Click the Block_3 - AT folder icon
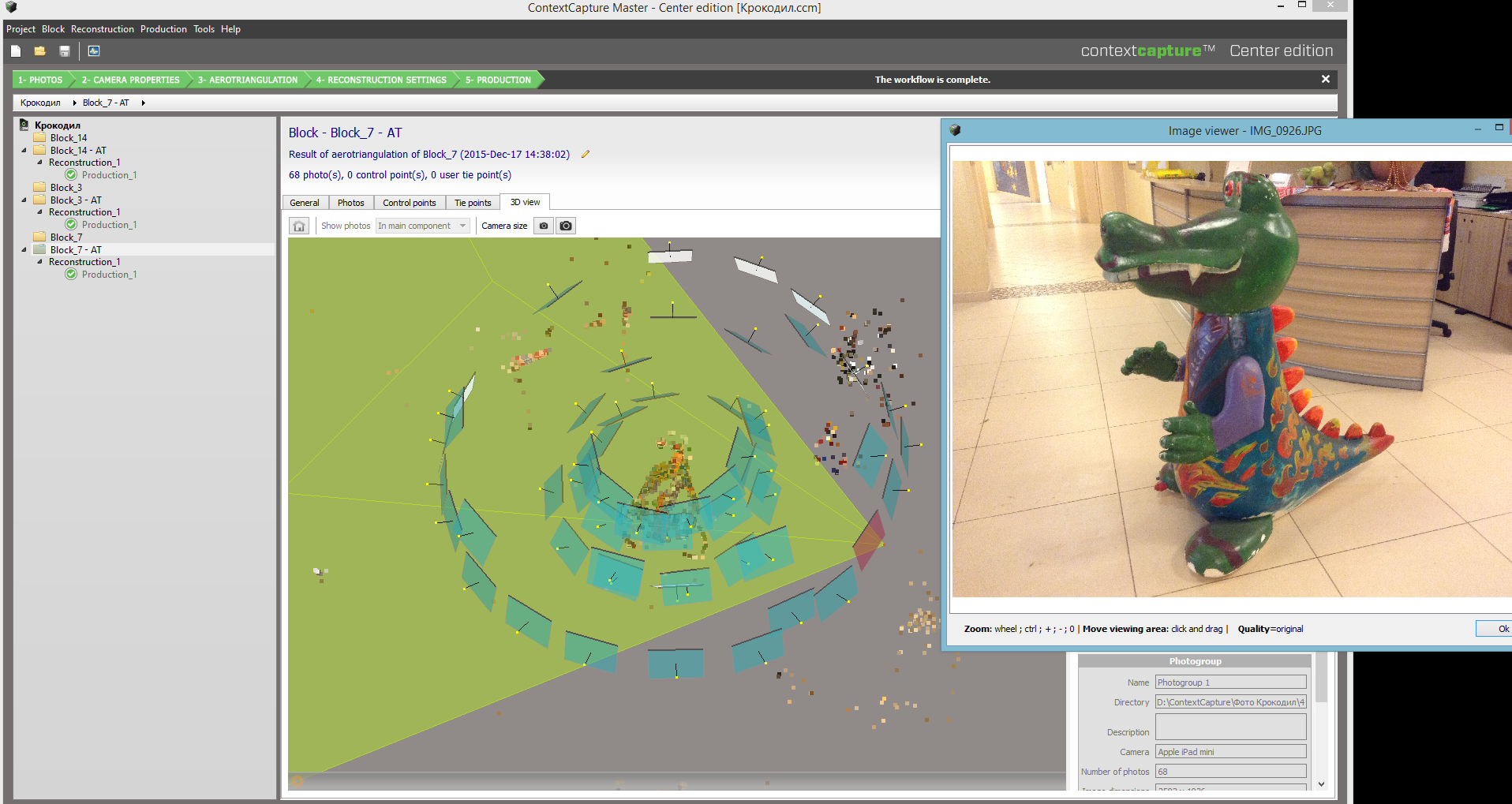The image size is (1512, 804). tap(40, 200)
